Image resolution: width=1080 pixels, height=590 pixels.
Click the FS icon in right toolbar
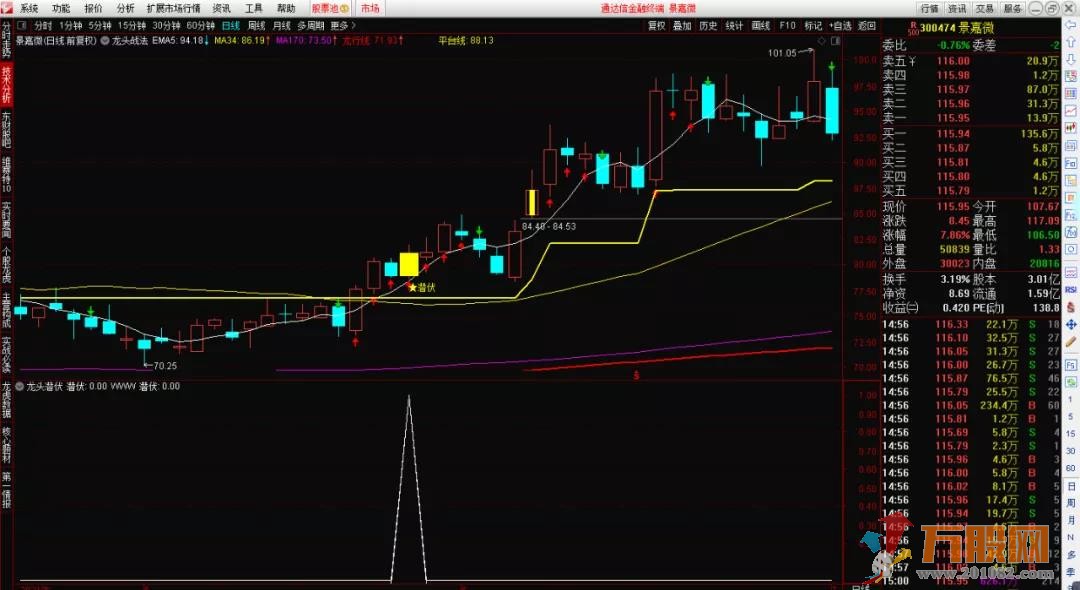[x=1070, y=365]
